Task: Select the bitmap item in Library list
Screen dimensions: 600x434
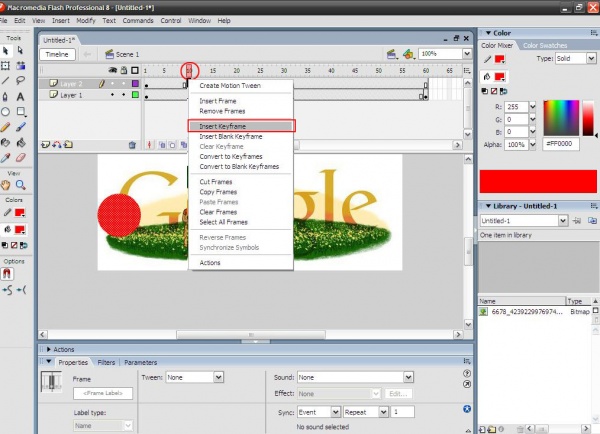Action: [535, 312]
